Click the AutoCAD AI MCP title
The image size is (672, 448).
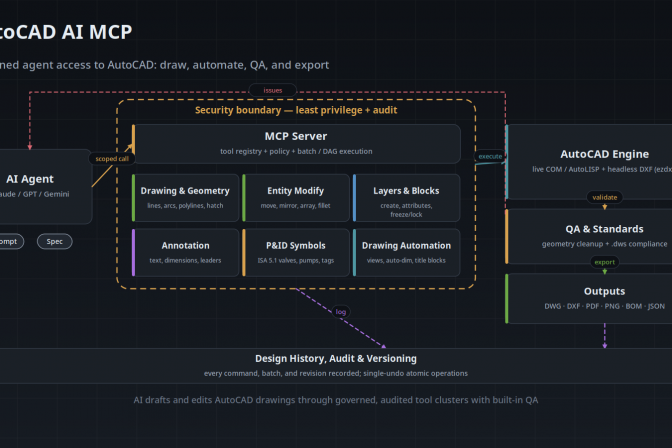(x=64, y=32)
